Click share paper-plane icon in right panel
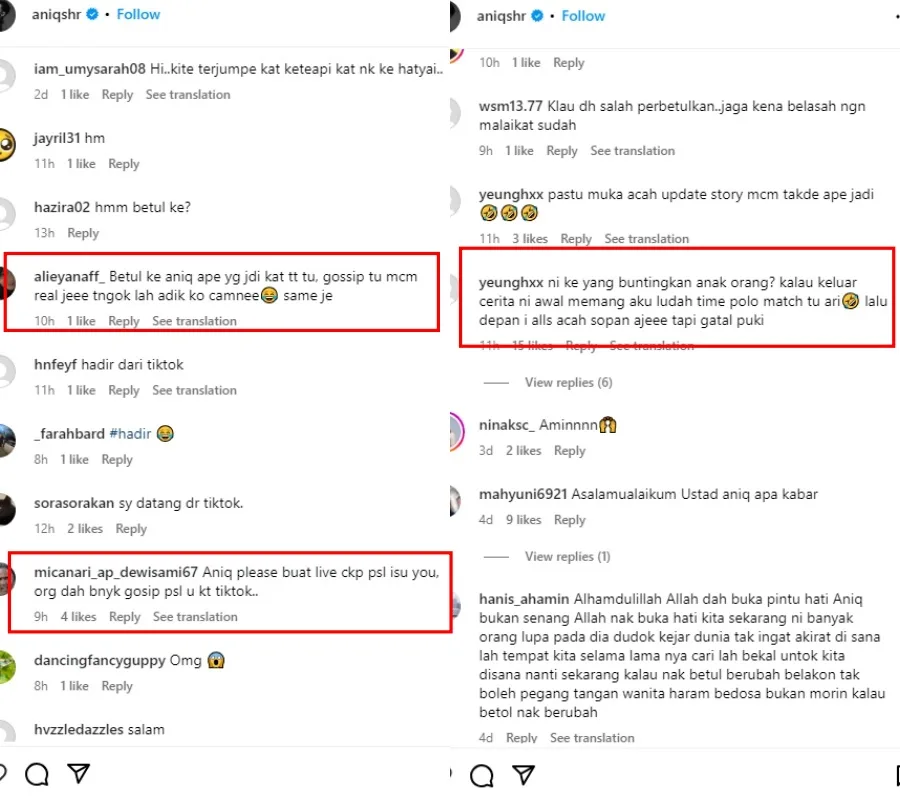Image resolution: width=900 pixels, height=800 pixels. pyautogui.click(x=523, y=775)
